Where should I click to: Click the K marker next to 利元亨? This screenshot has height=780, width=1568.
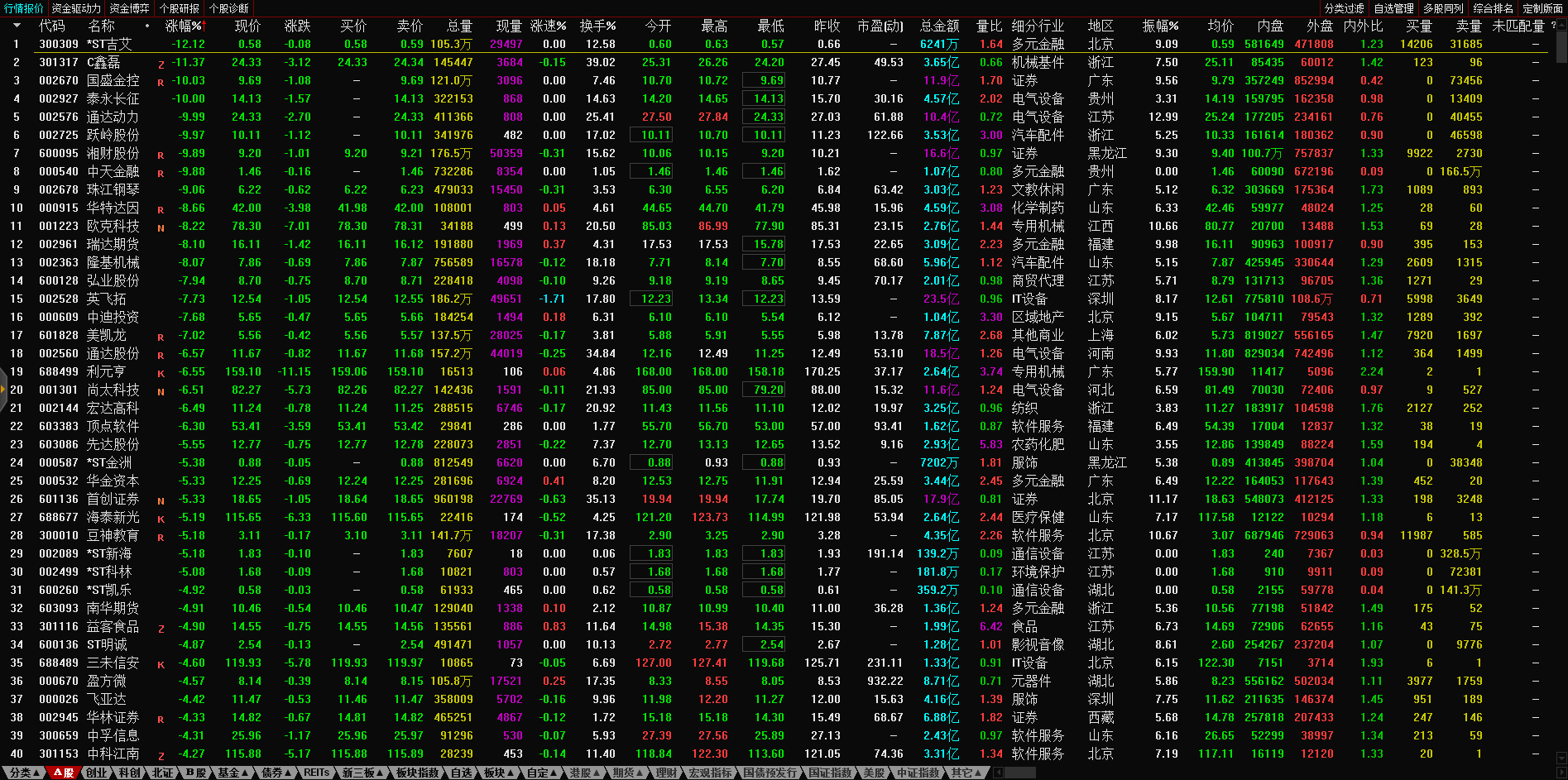pos(161,373)
